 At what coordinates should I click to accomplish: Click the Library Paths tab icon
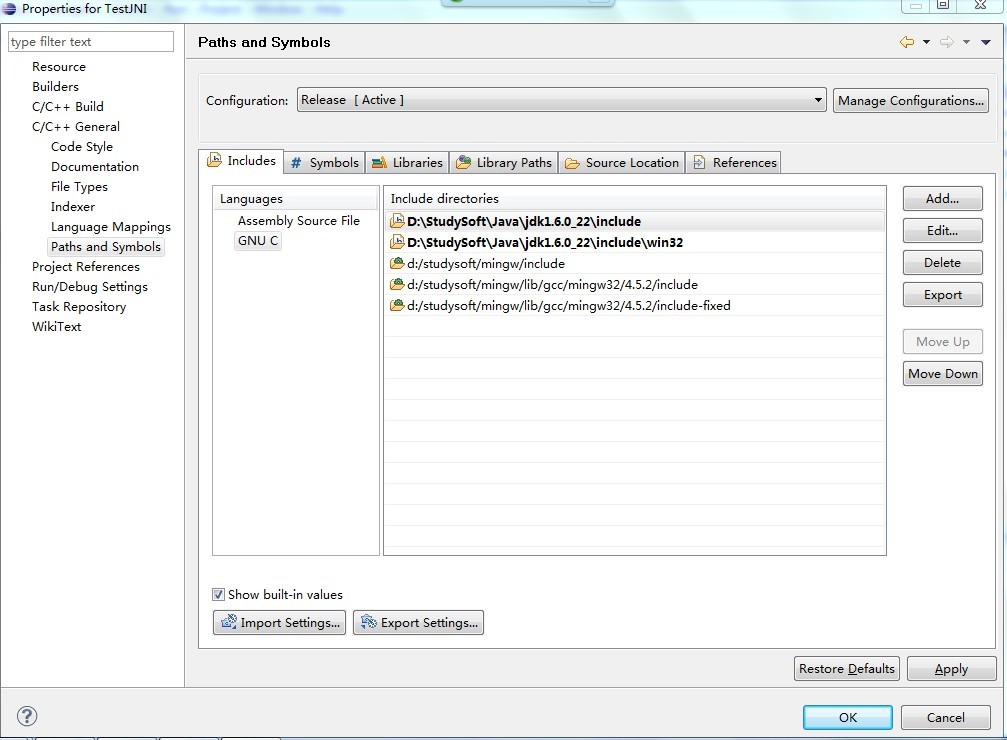[x=463, y=163]
